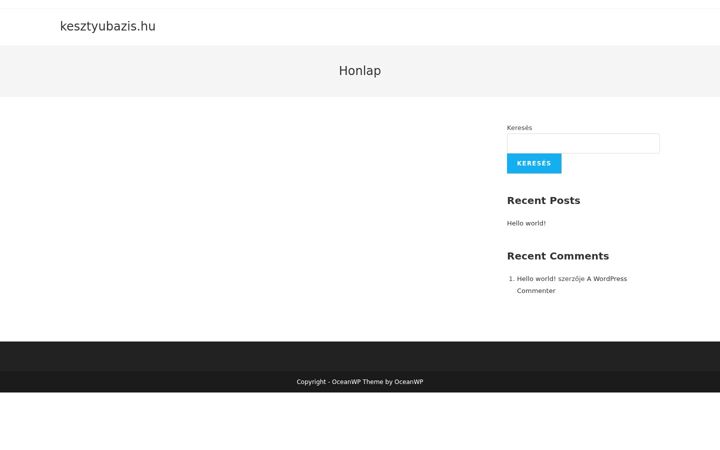Focus the Keresés search input field
The image size is (720, 450).
[x=583, y=143]
